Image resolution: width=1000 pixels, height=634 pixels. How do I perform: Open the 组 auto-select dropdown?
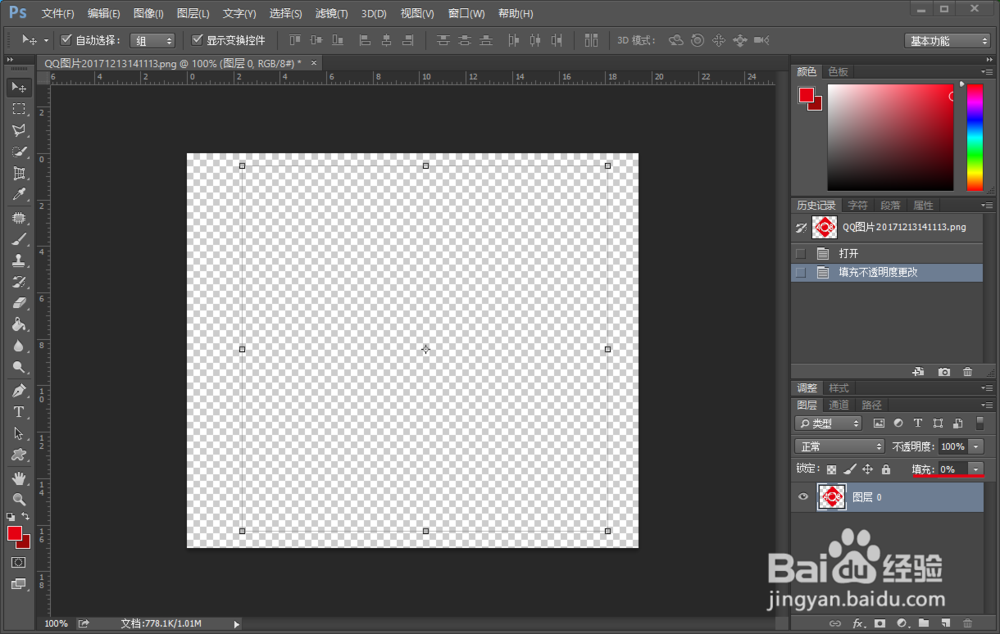tap(152, 41)
